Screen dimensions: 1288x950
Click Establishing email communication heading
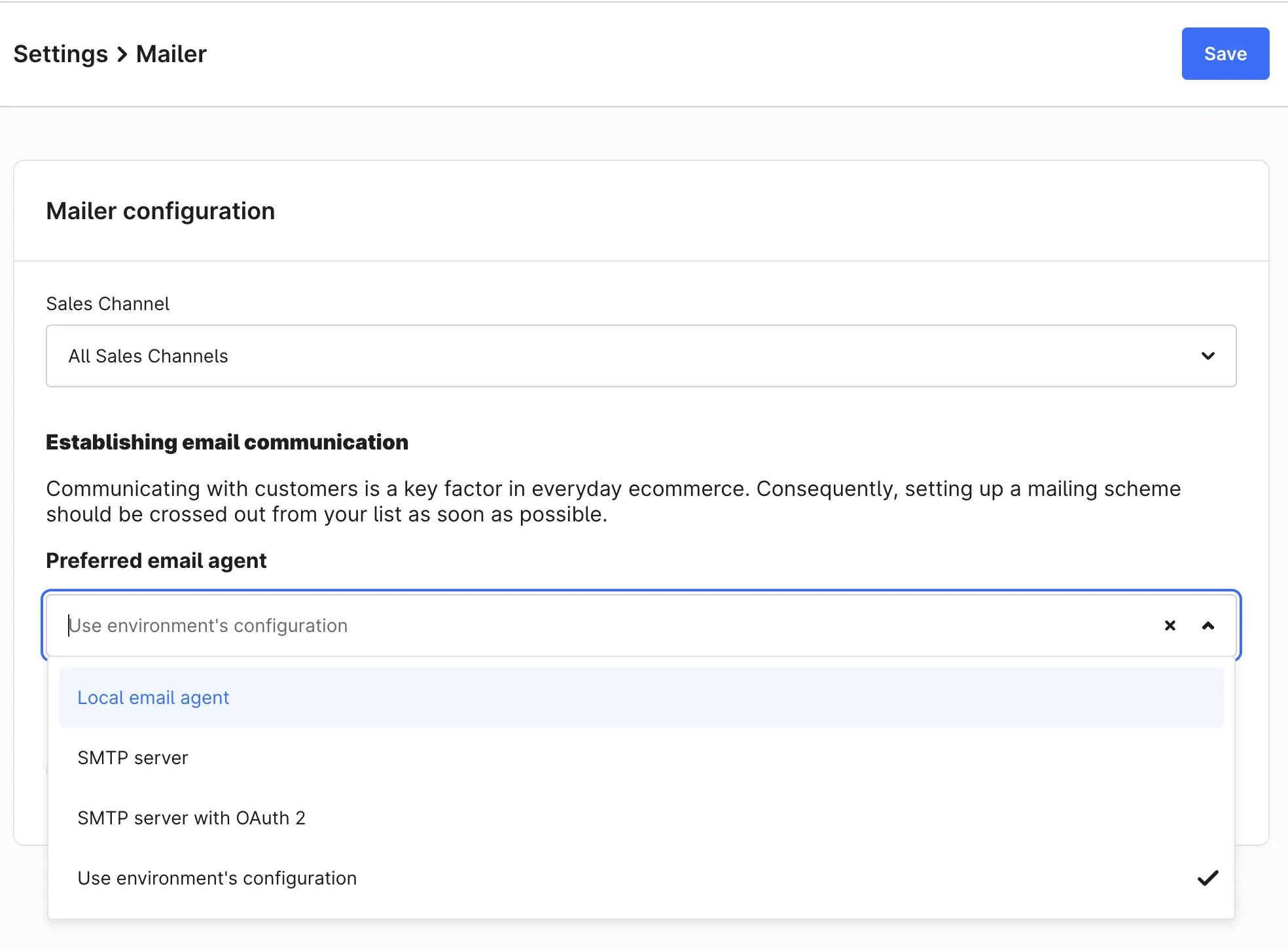(x=226, y=442)
